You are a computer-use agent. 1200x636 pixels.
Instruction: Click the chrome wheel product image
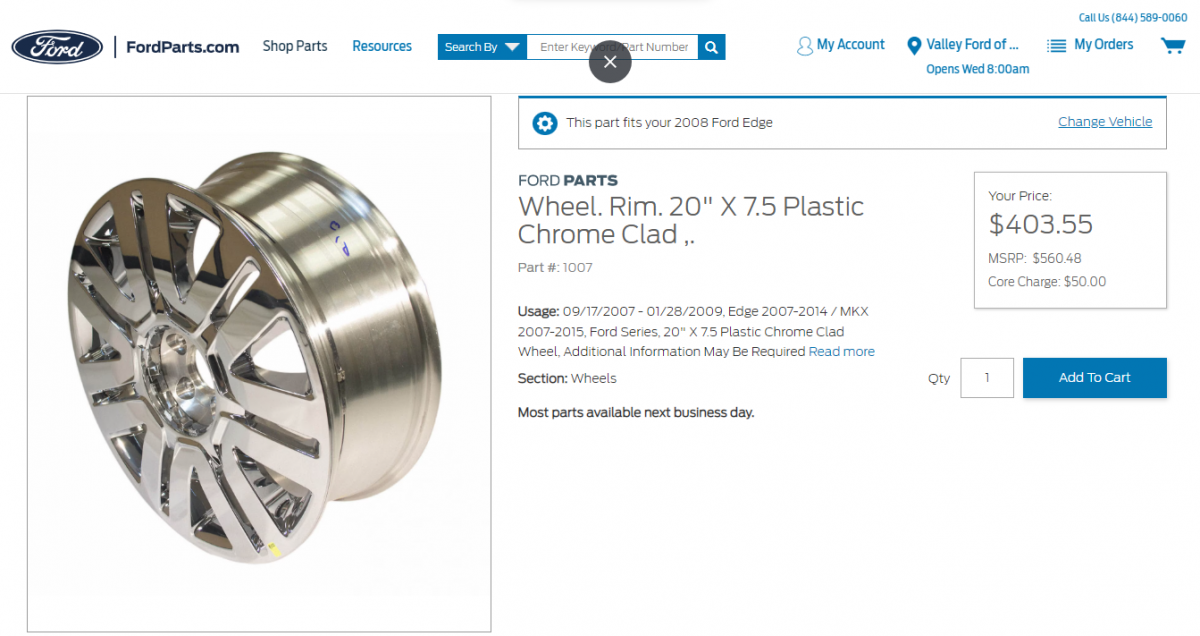(x=259, y=364)
